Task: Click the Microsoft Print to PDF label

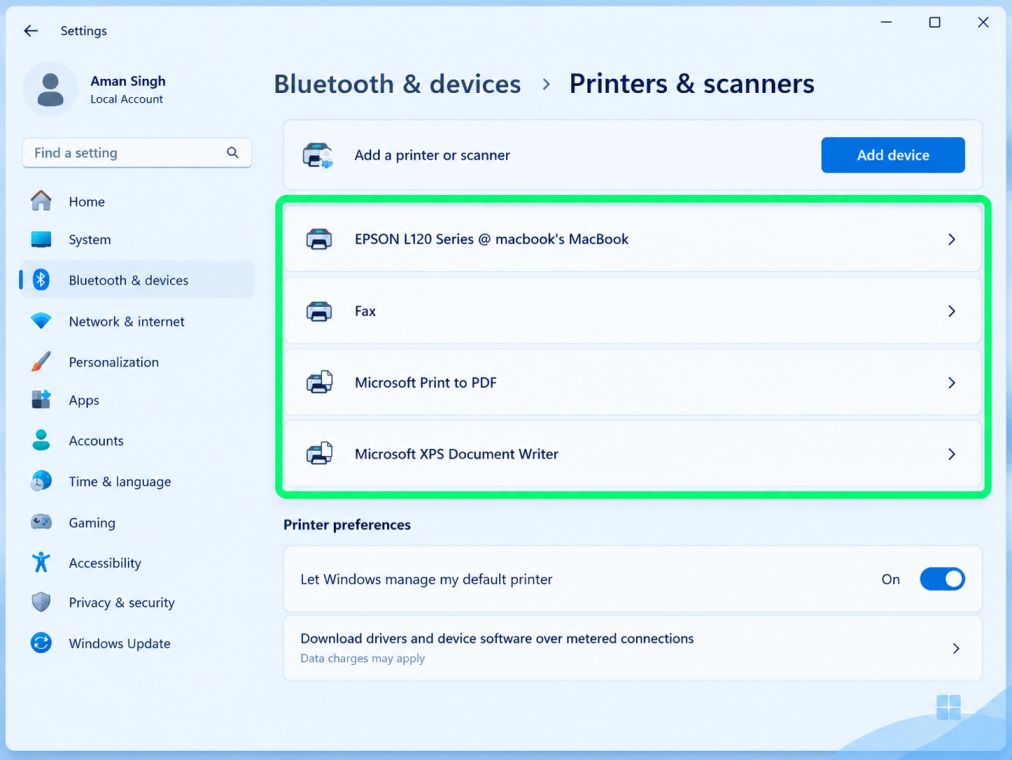Action: pyautogui.click(x=425, y=383)
